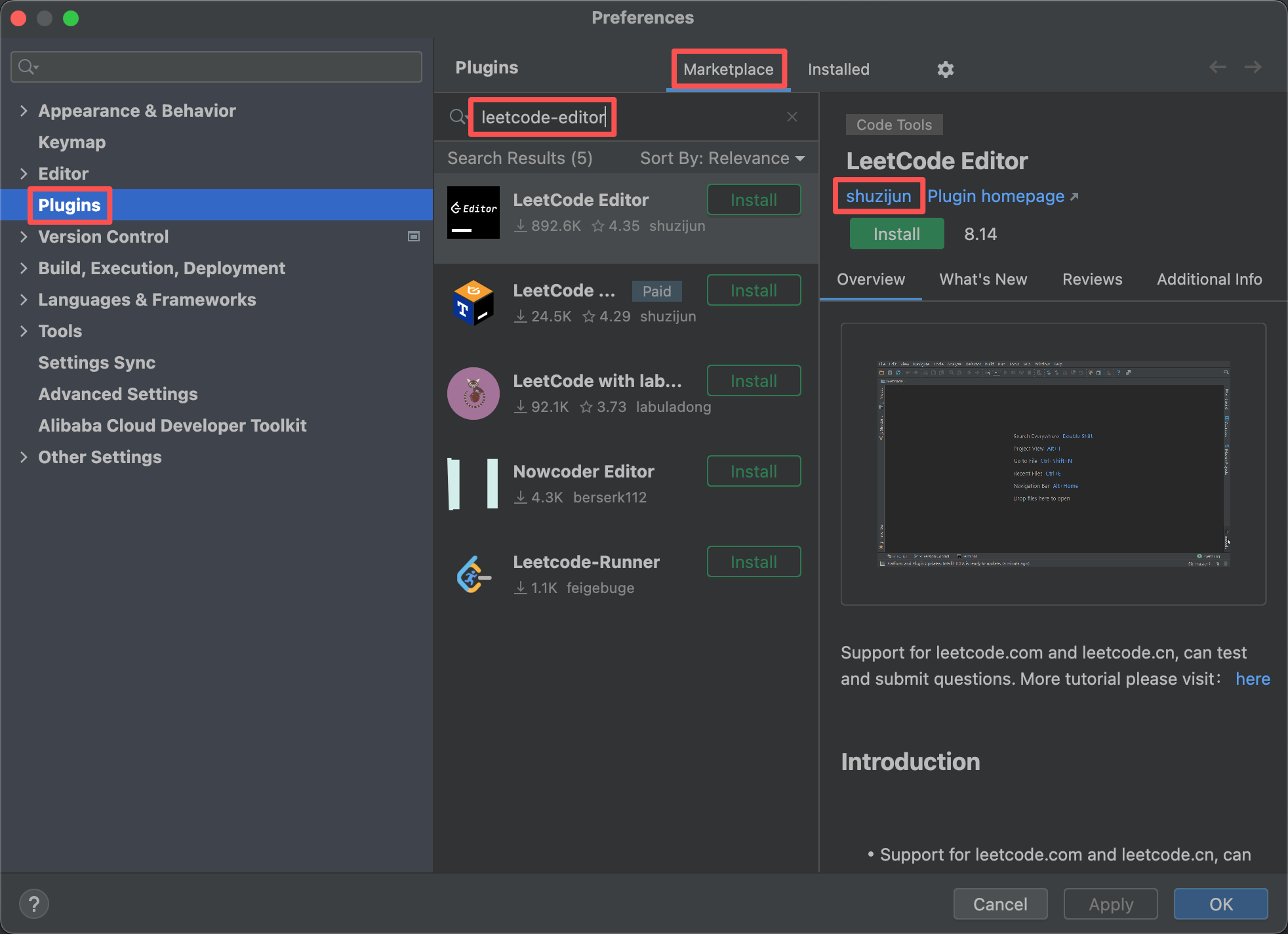Image resolution: width=1288 pixels, height=934 pixels.
Task: Select Alibaba Cloud Developer Toolkit
Action: 172,425
